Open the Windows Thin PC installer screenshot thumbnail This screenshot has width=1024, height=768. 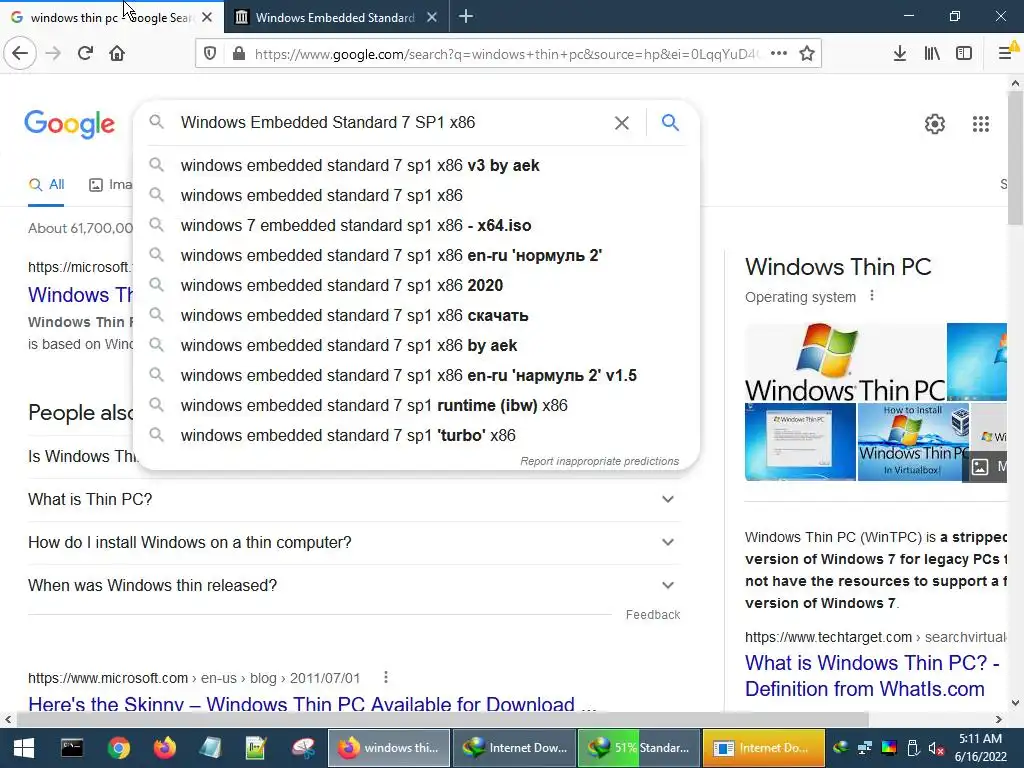click(x=800, y=442)
